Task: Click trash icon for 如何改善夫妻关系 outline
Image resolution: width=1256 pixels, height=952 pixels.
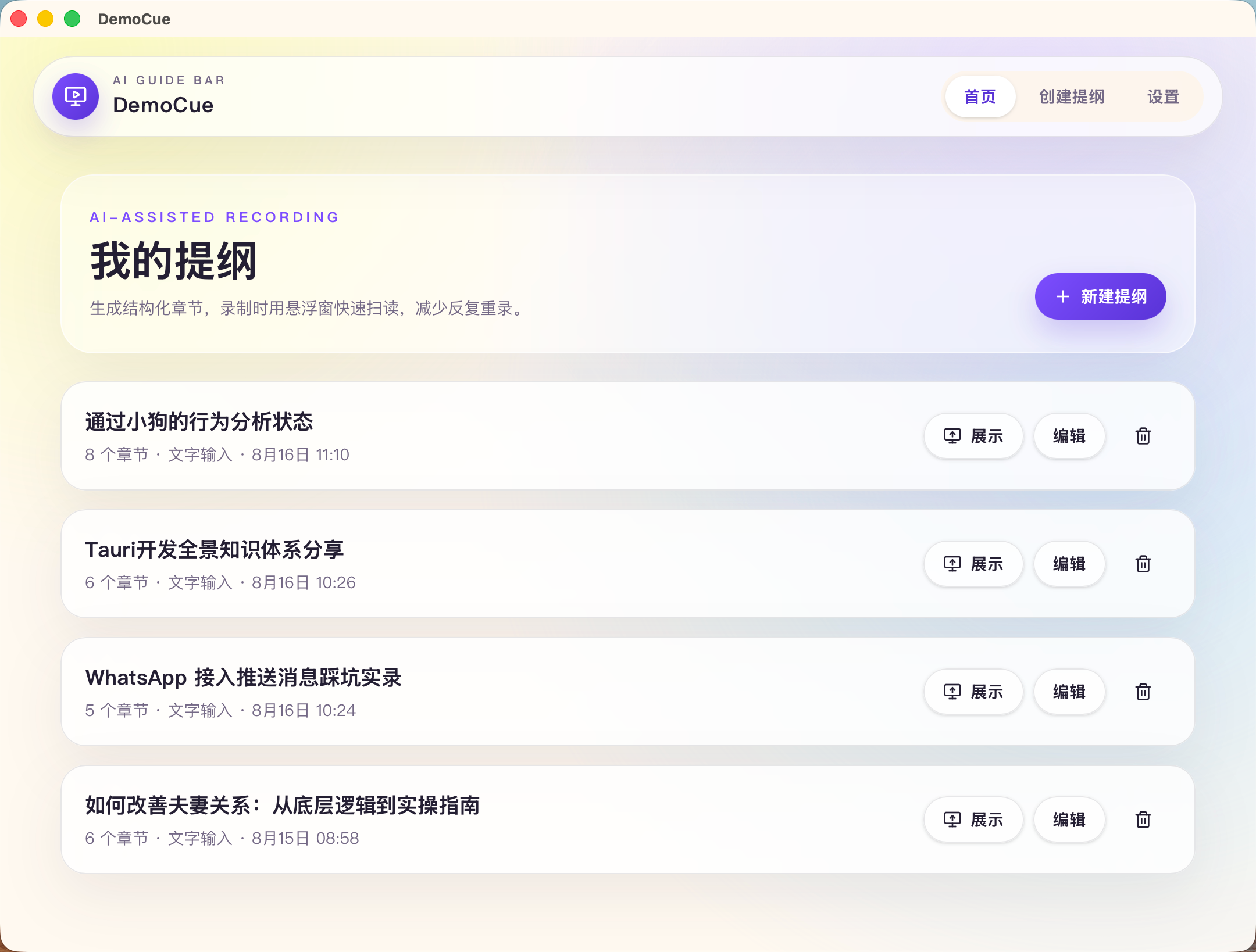Action: pos(1143,819)
